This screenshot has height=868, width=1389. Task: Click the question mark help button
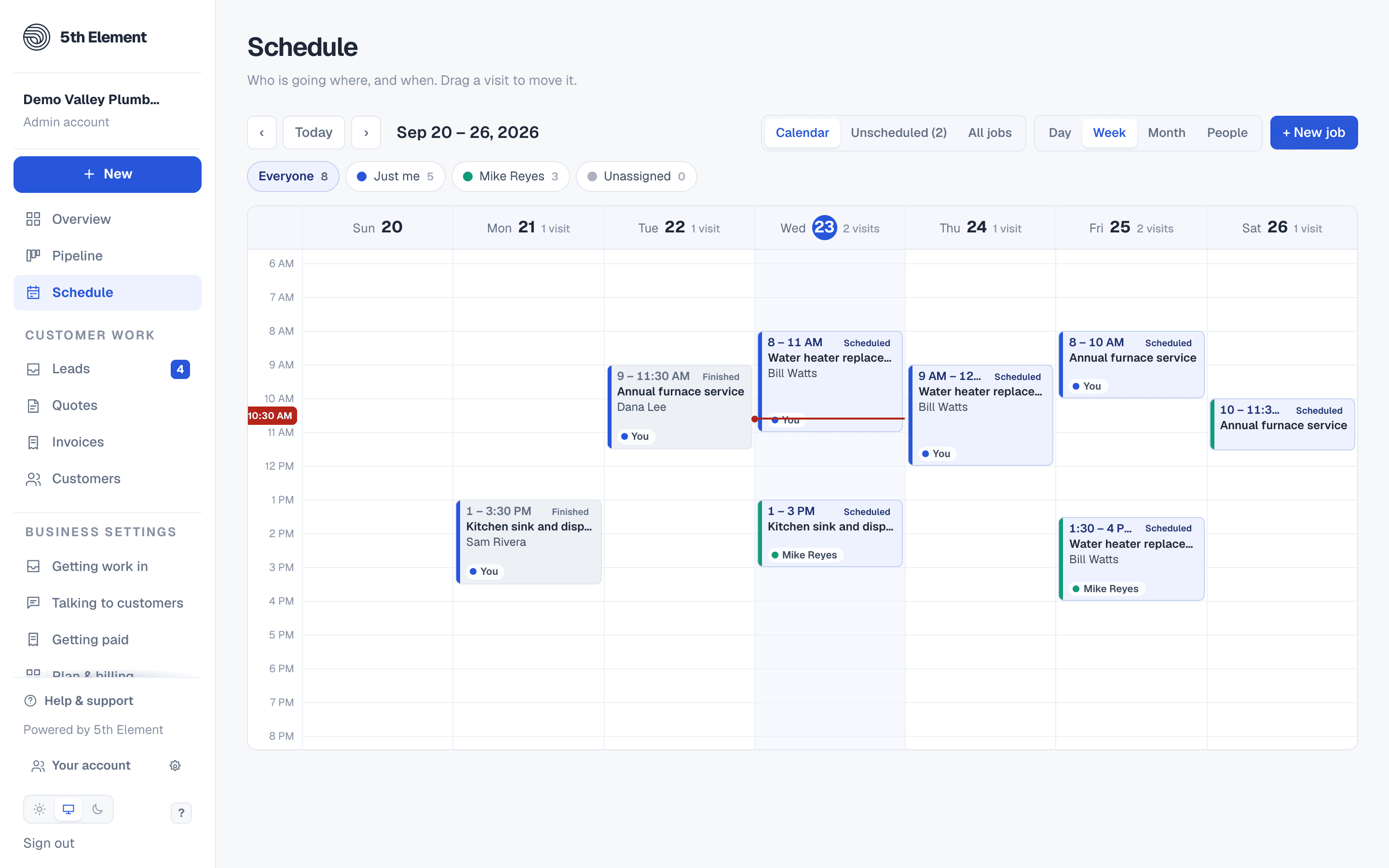181,813
